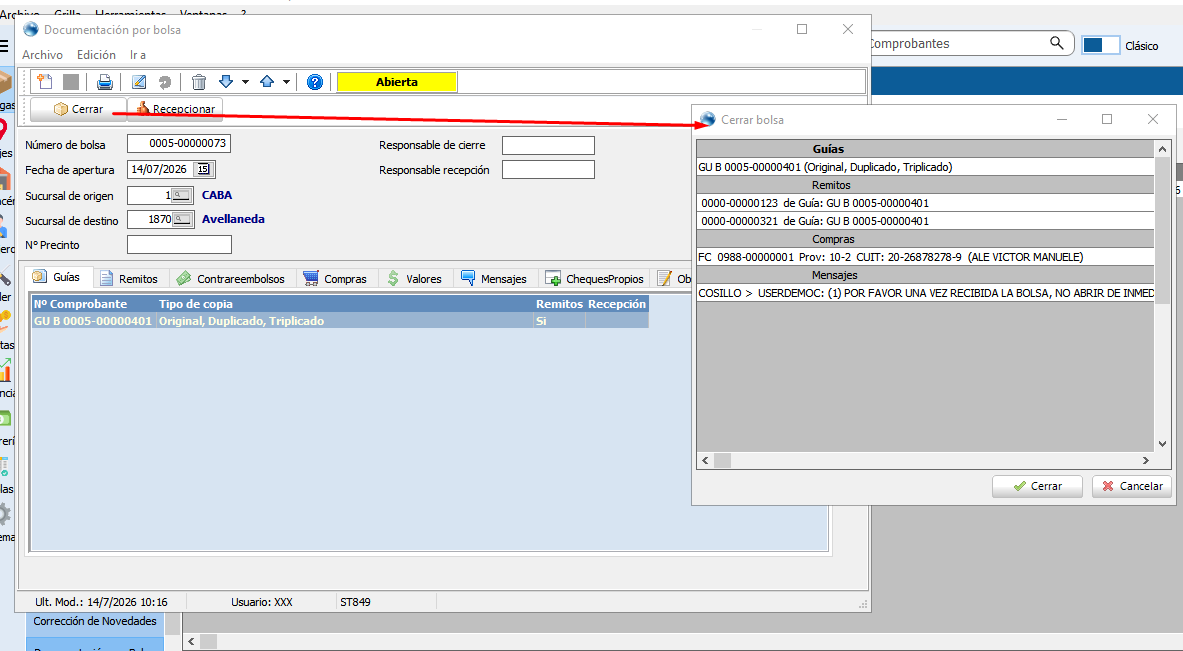Click the Sucursal de destino number field
Image resolution: width=1183 pixels, height=651 pixels.
click(x=150, y=220)
